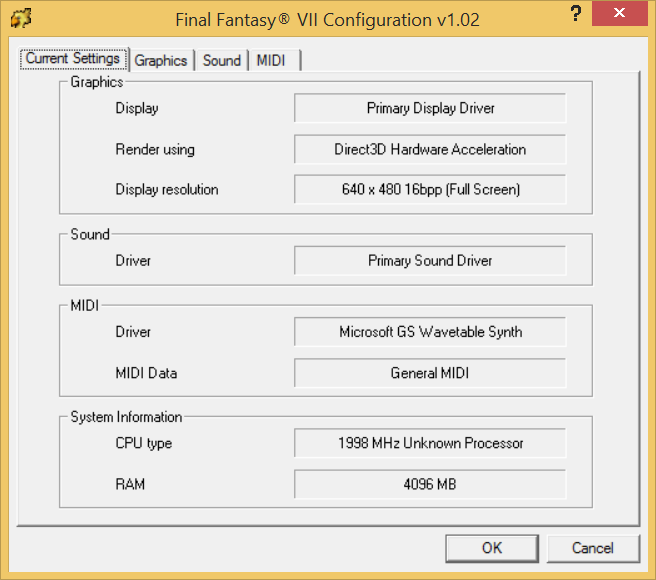Click the CPU type label
The image size is (656, 580).
(144, 443)
